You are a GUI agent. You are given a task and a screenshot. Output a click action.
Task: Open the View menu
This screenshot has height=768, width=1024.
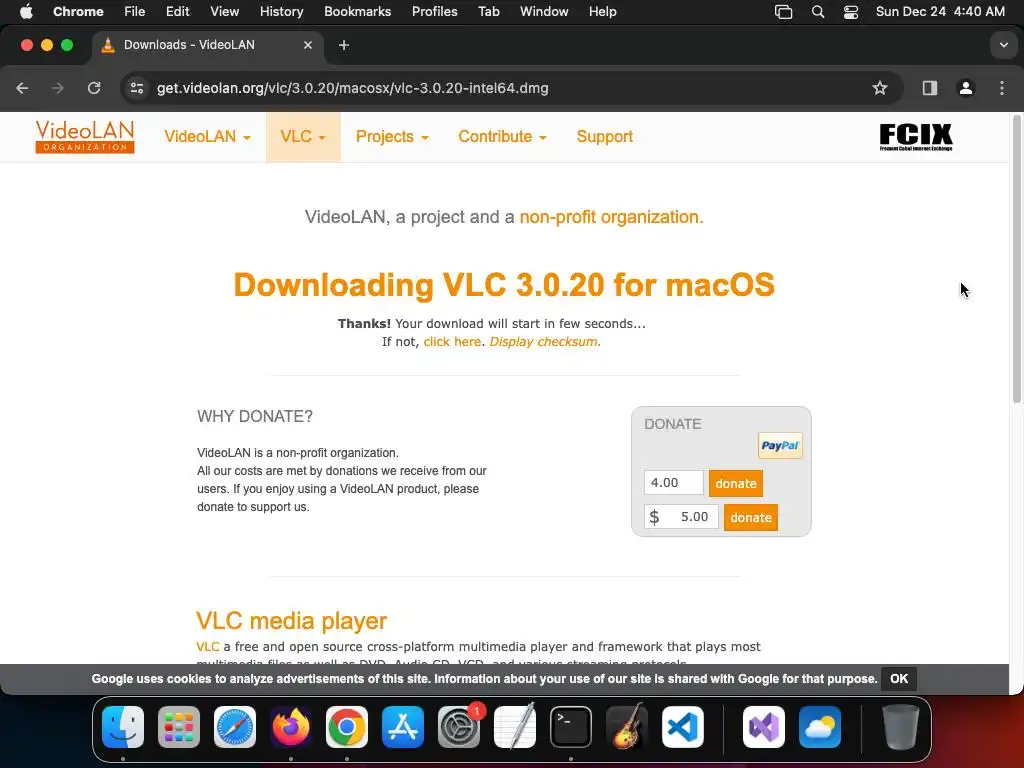click(225, 12)
